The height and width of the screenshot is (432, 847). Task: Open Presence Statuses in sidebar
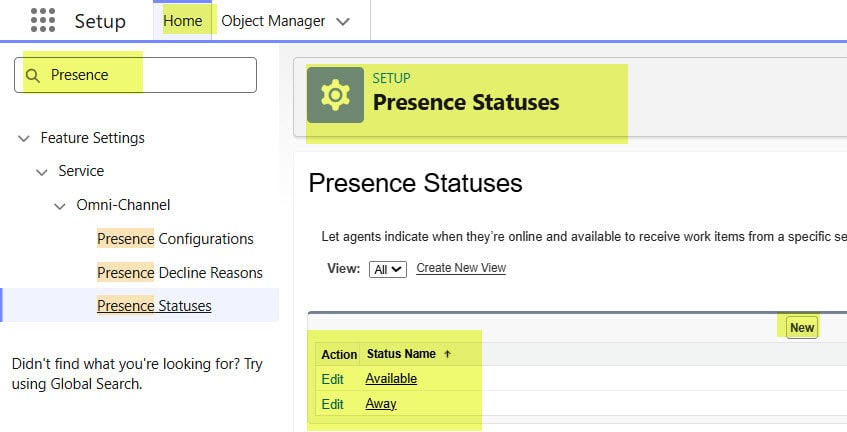click(x=154, y=306)
